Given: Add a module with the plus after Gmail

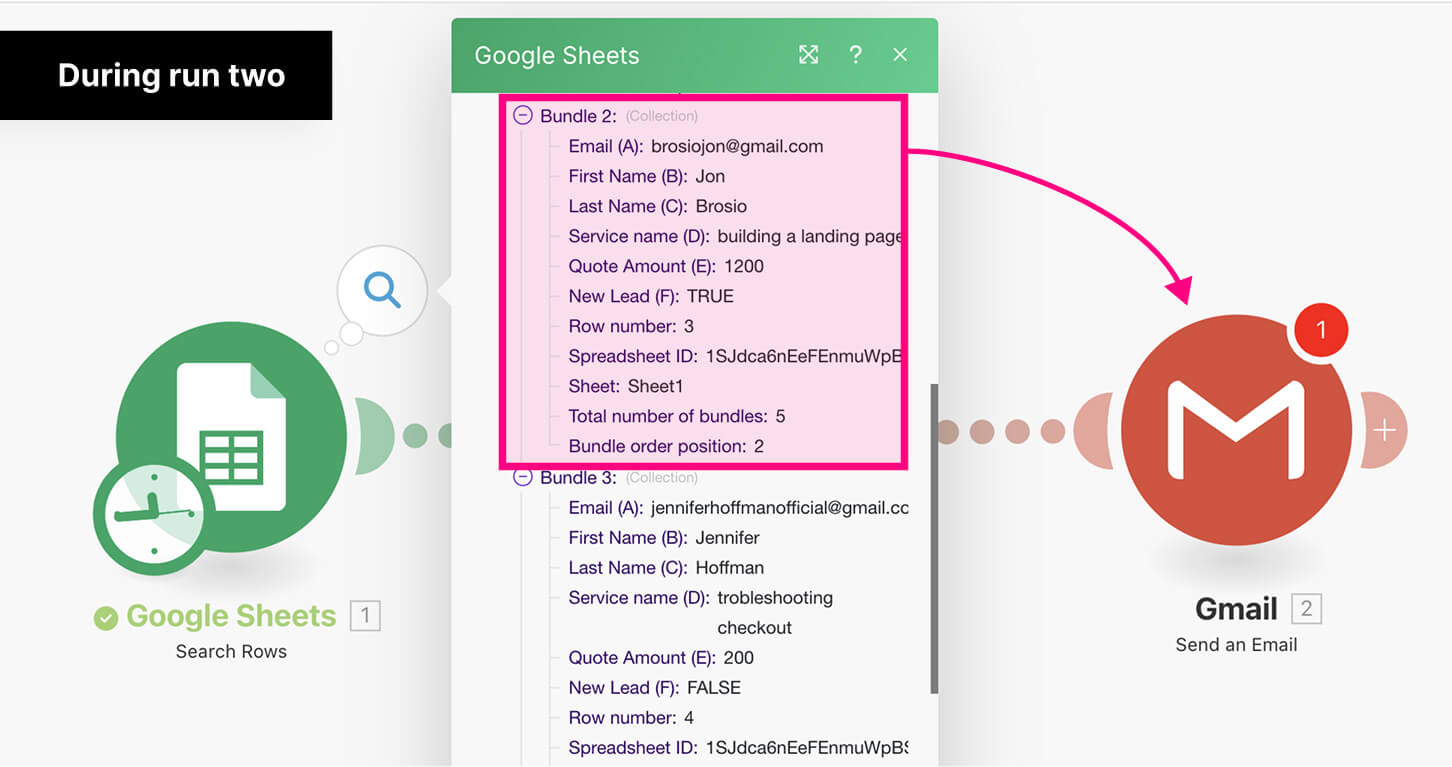Looking at the screenshot, I should click(x=1384, y=430).
